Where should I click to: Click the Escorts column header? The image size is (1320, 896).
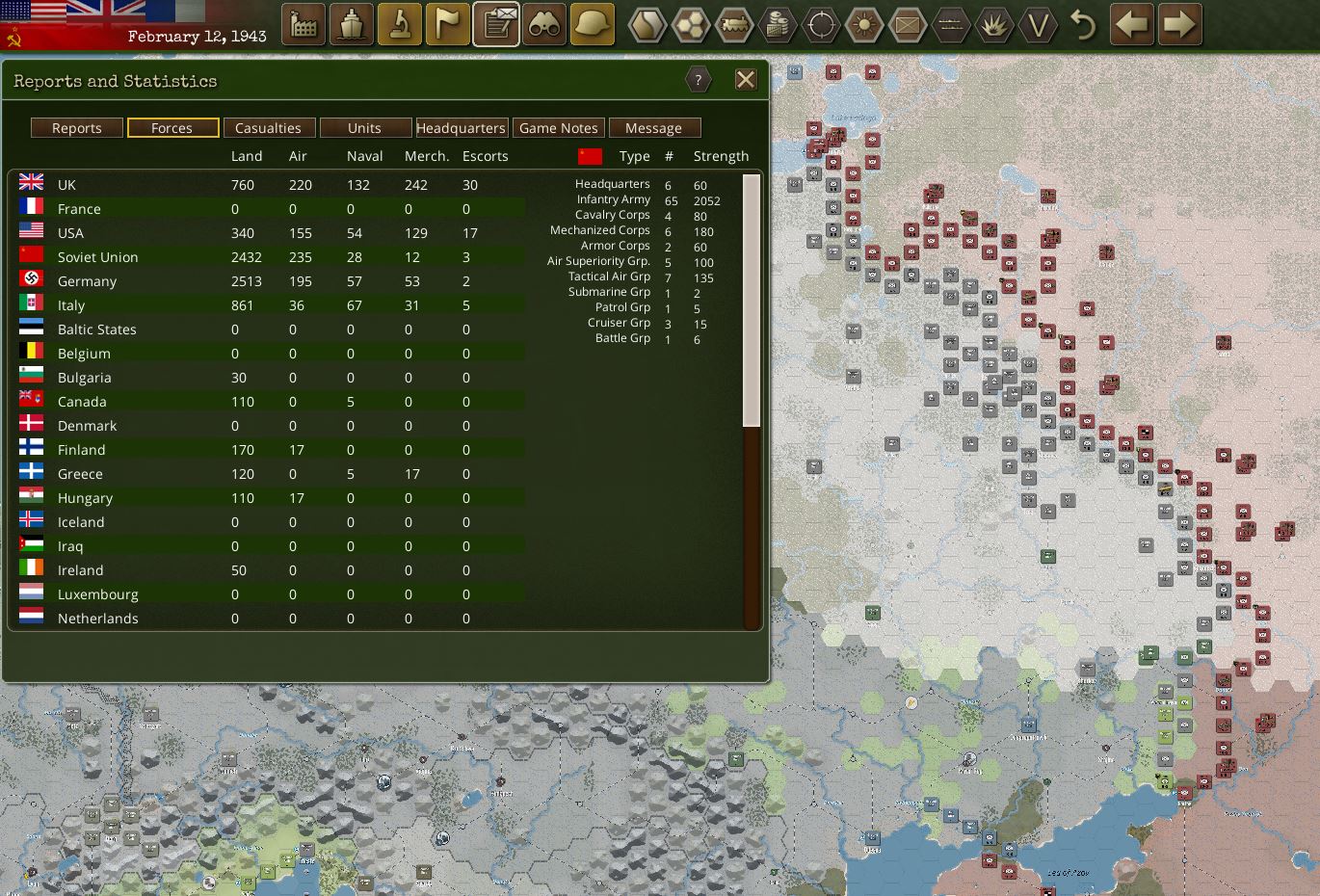485,156
